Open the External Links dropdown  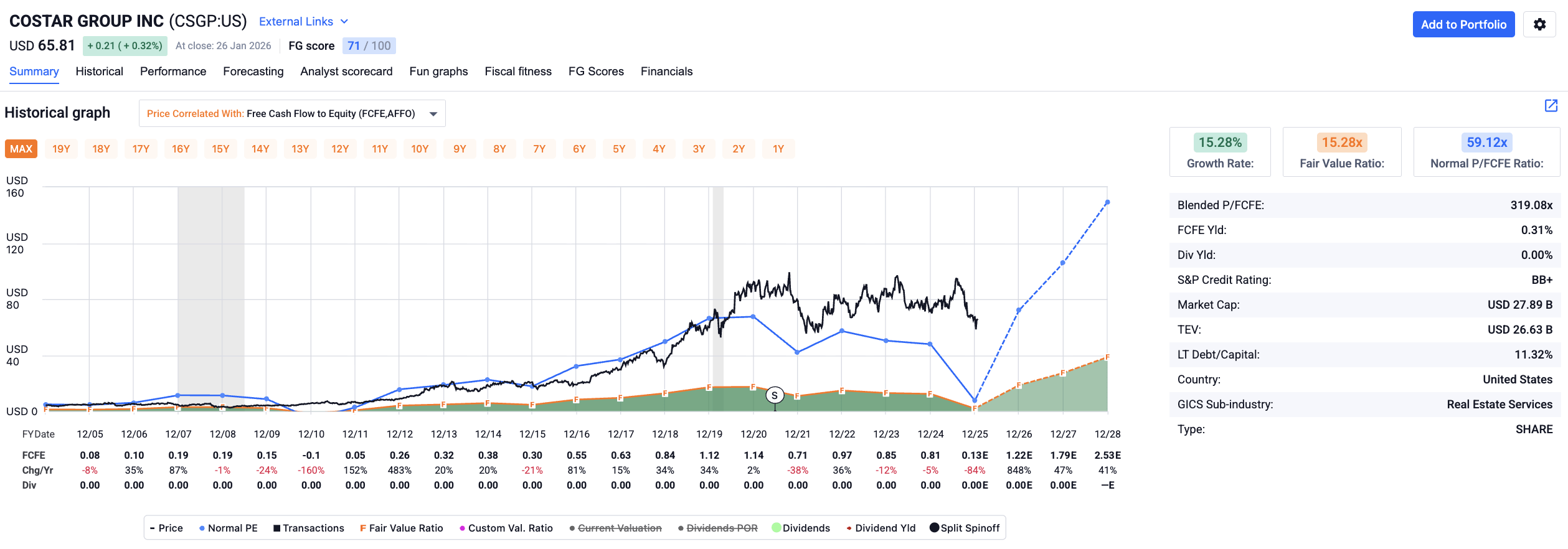pos(303,21)
